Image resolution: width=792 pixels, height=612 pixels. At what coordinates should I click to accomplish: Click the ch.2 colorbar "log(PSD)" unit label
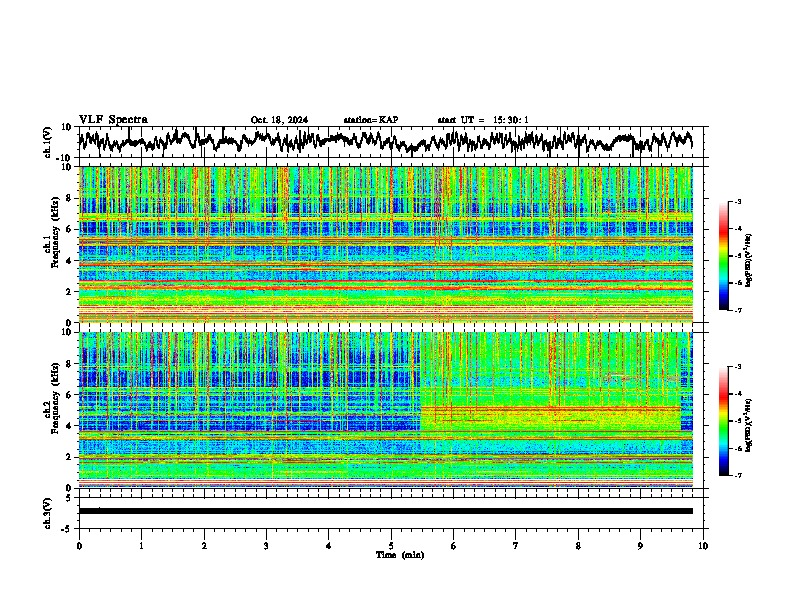pyautogui.click(x=748, y=426)
